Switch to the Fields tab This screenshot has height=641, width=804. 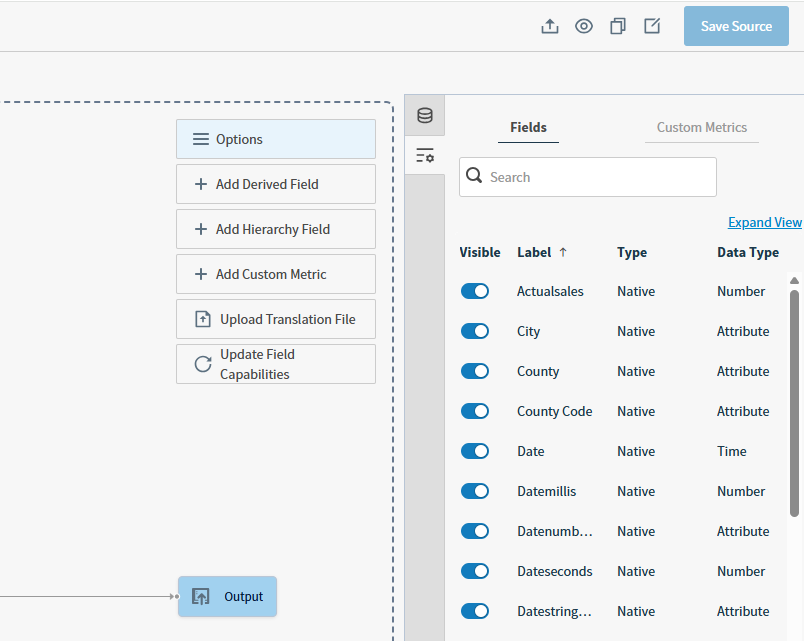click(x=528, y=127)
